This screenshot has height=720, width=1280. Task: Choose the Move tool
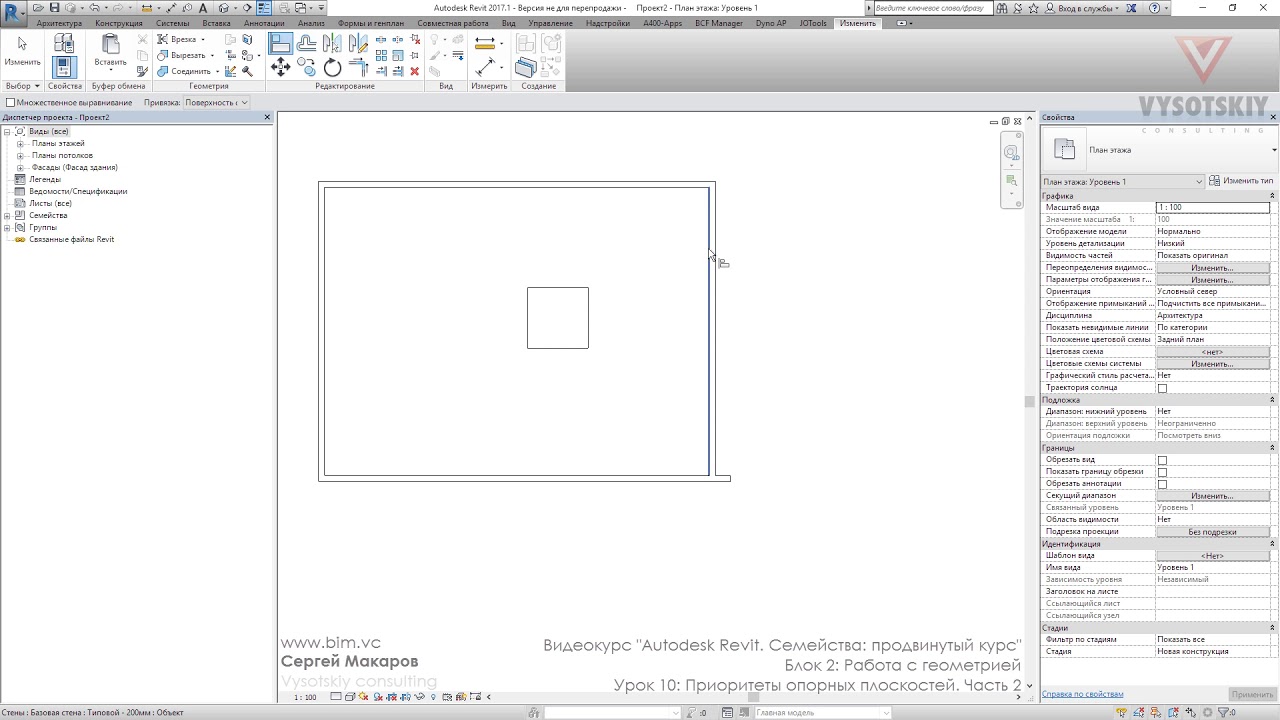pos(281,68)
